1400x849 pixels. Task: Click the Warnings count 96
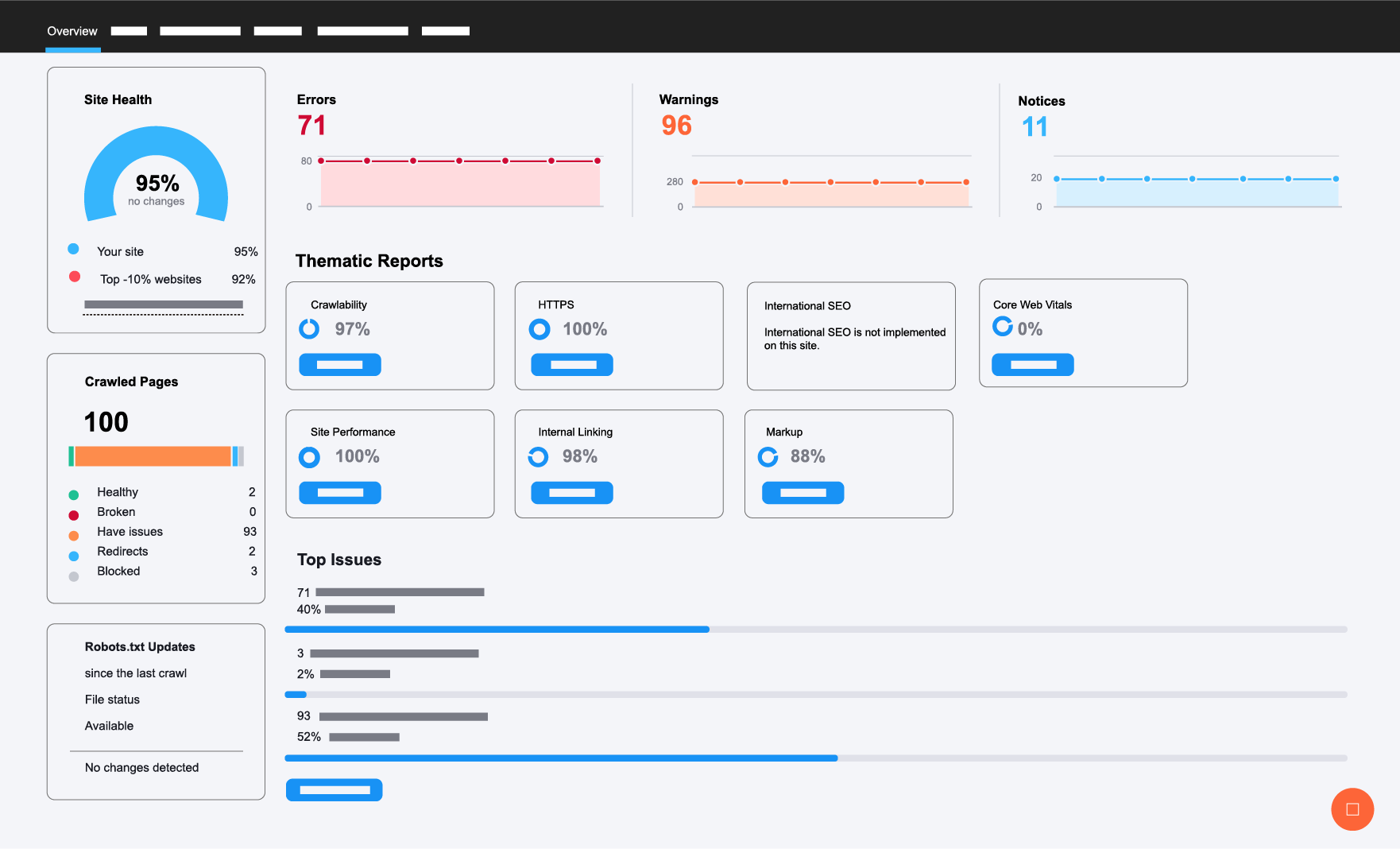click(x=676, y=126)
